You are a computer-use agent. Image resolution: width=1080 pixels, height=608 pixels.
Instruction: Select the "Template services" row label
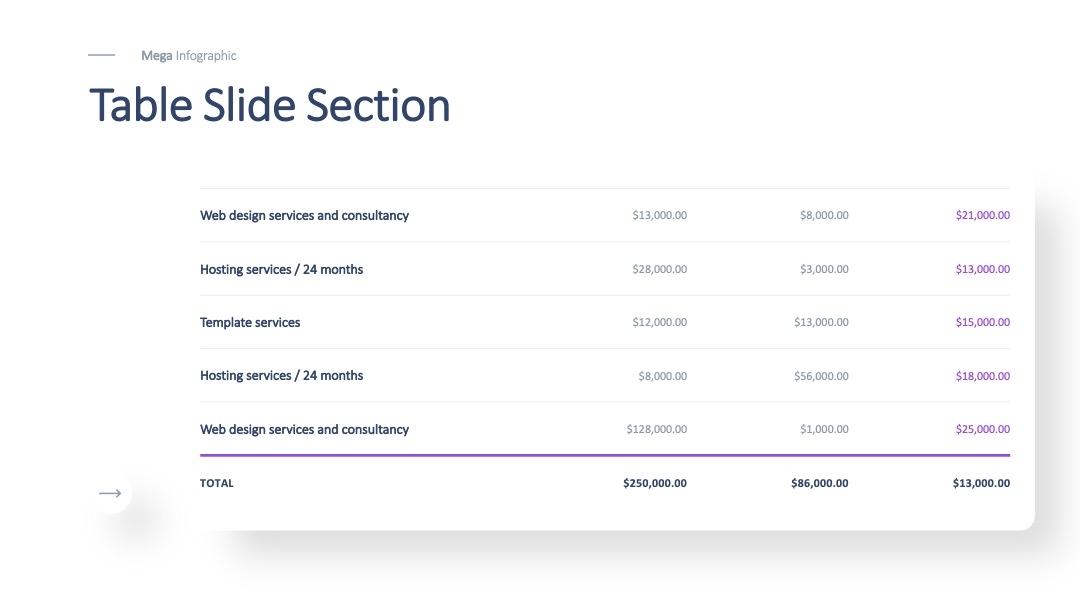click(x=250, y=323)
